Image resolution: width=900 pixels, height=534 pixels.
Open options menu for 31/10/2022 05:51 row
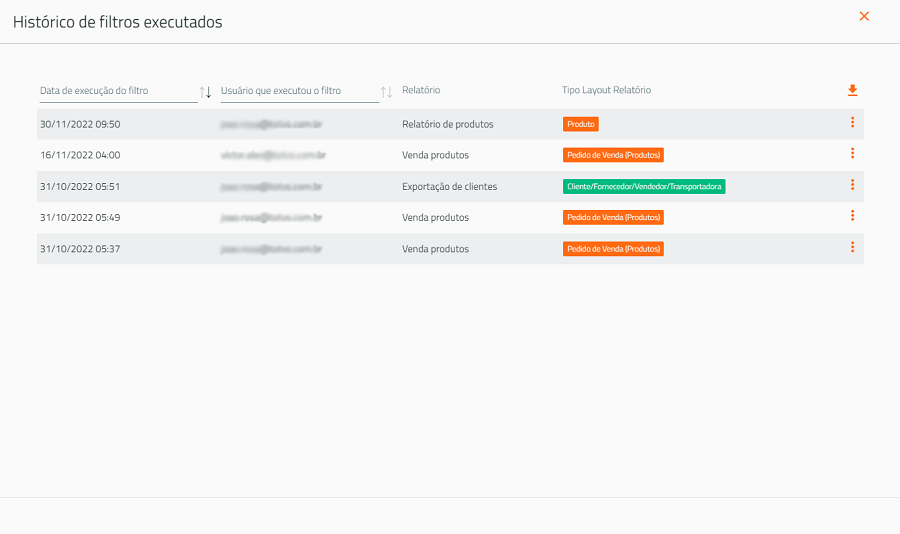coord(852,184)
